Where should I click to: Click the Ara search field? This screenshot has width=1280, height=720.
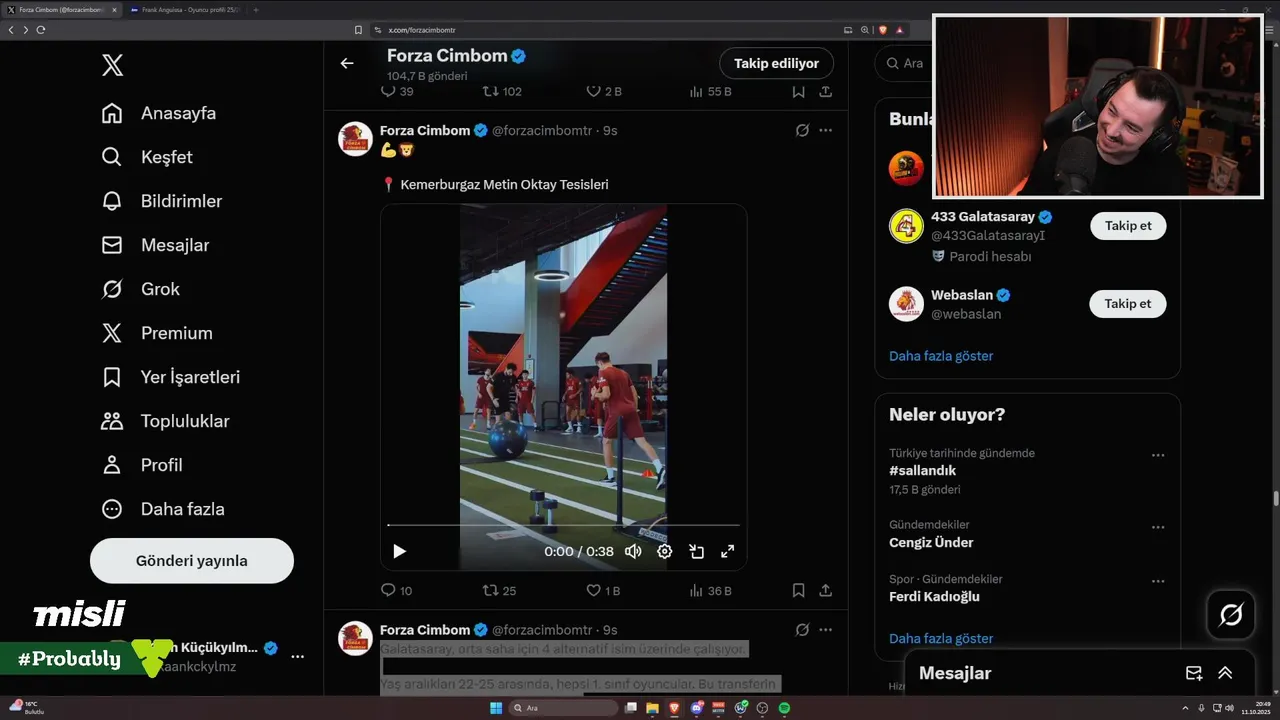click(x=905, y=63)
